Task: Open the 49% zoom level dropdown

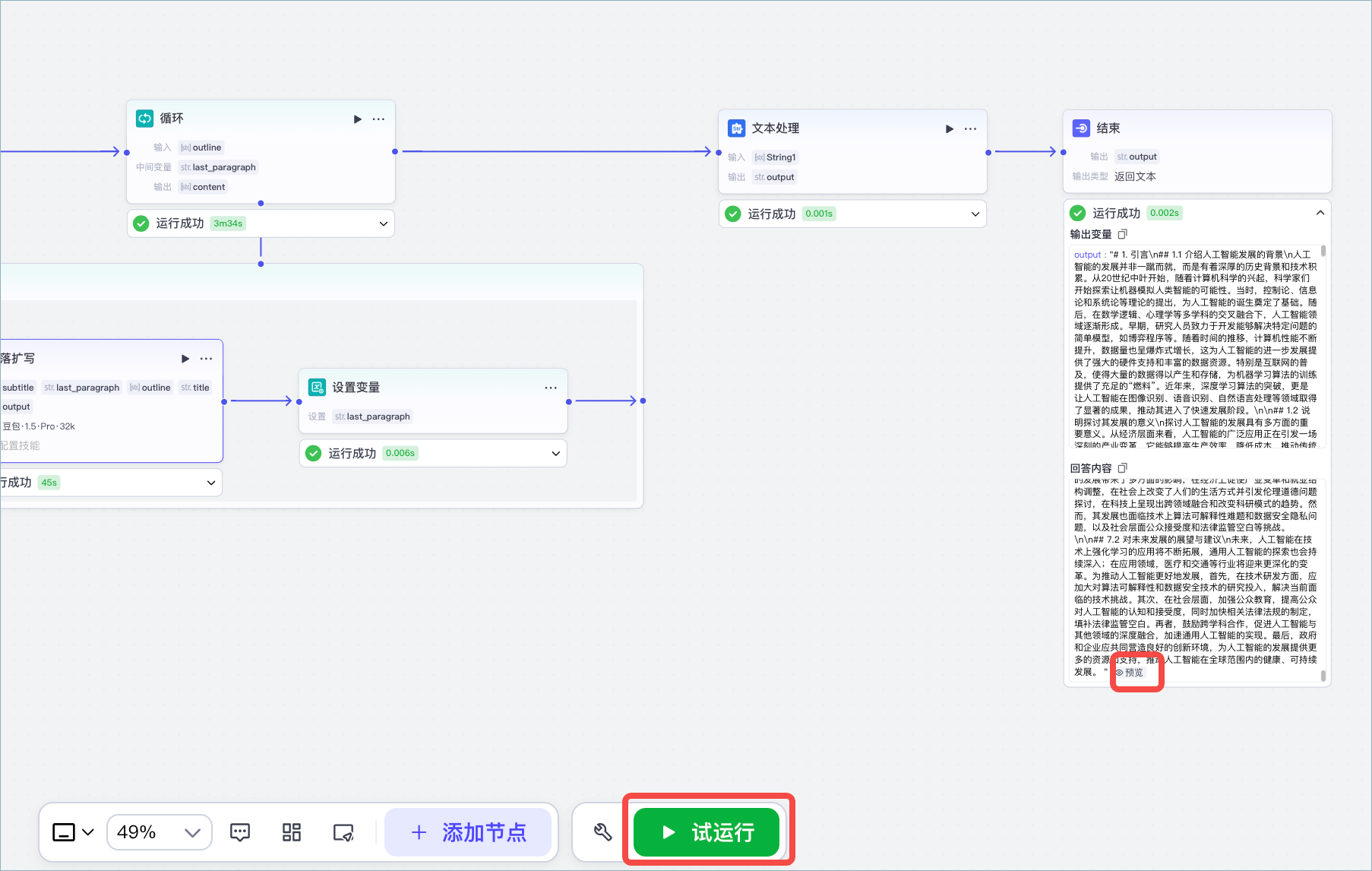Action: click(x=160, y=832)
